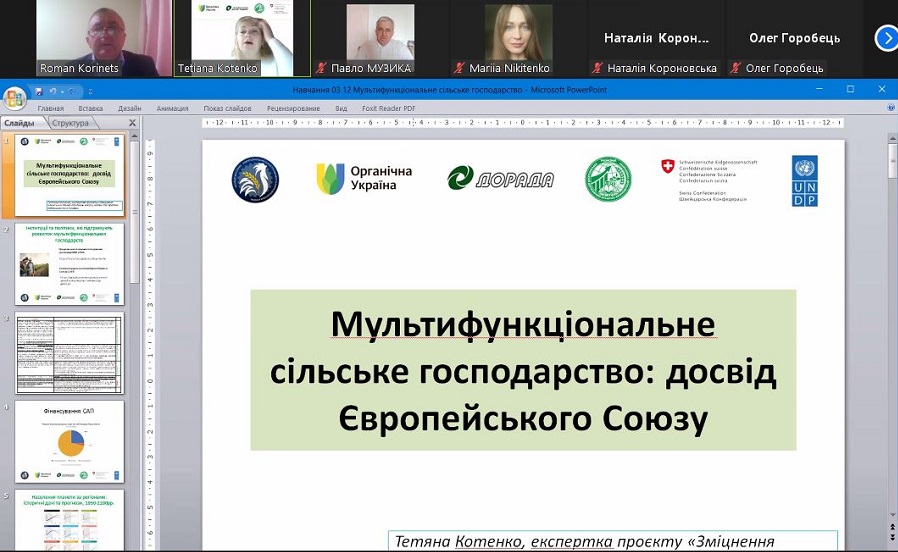Open the undo history dropdown arrow

(x=61, y=92)
